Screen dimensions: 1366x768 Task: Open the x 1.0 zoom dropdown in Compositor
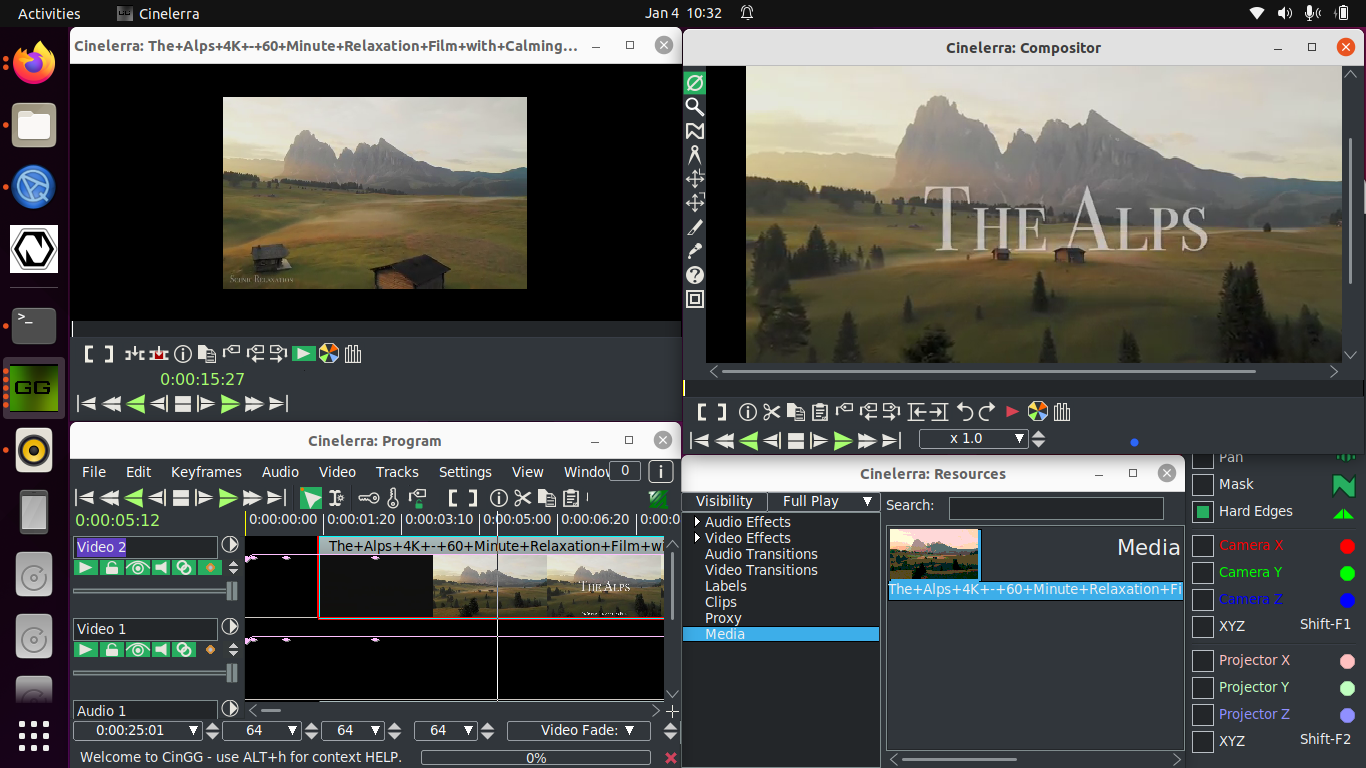973,439
